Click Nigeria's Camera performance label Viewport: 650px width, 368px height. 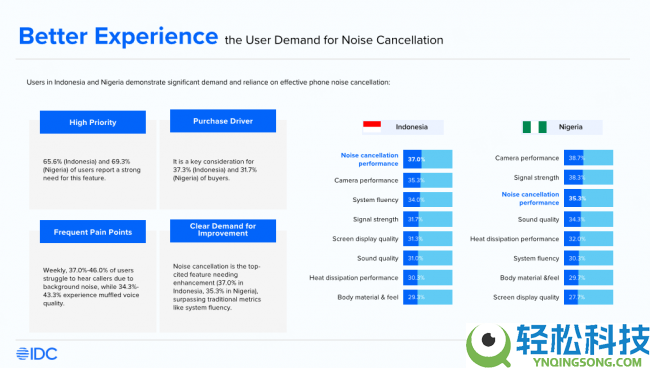point(527,158)
